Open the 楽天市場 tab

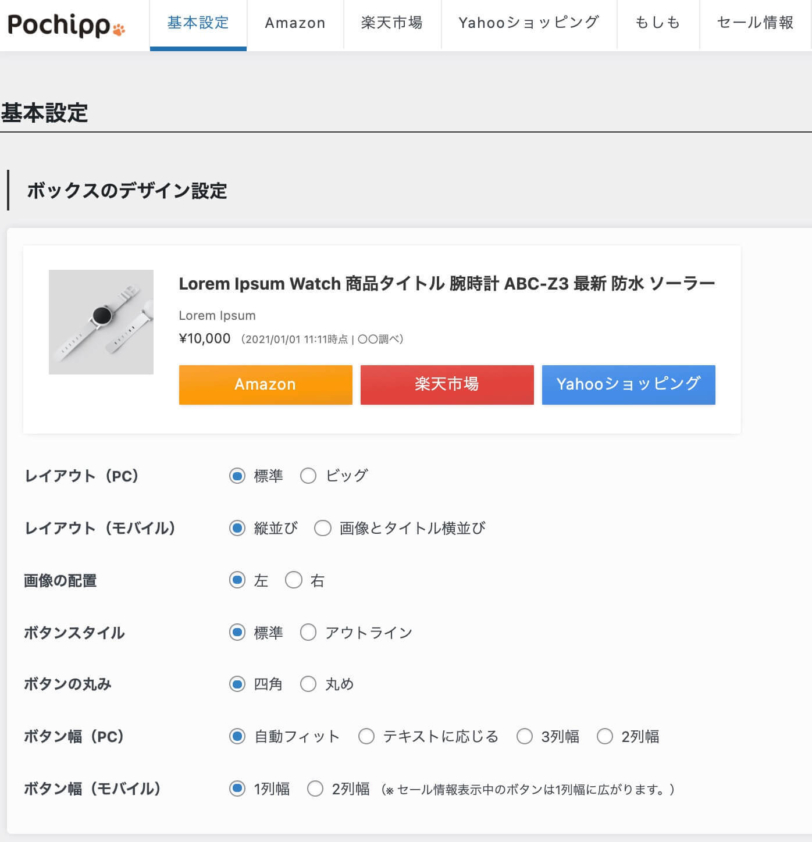[392, 25]
